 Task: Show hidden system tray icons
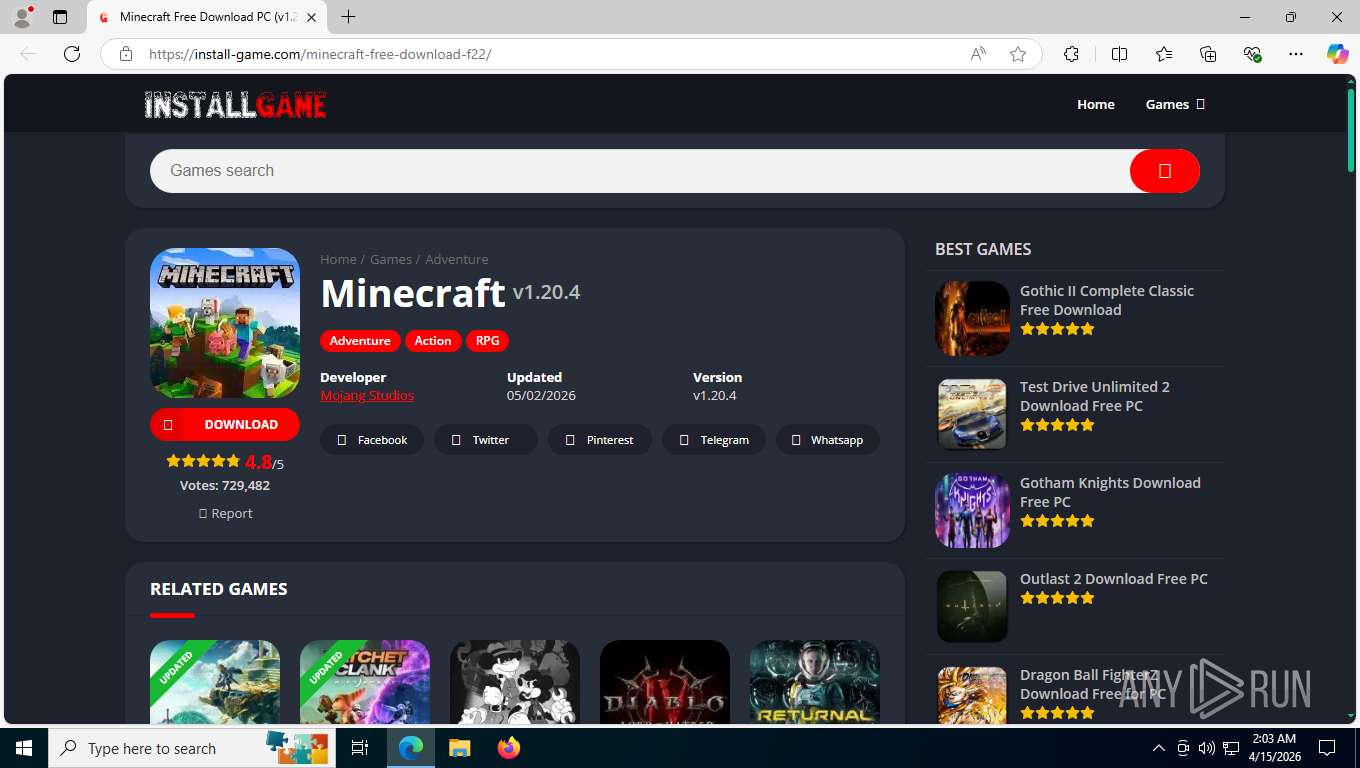pyautogui.click(x=1159, y=748)
